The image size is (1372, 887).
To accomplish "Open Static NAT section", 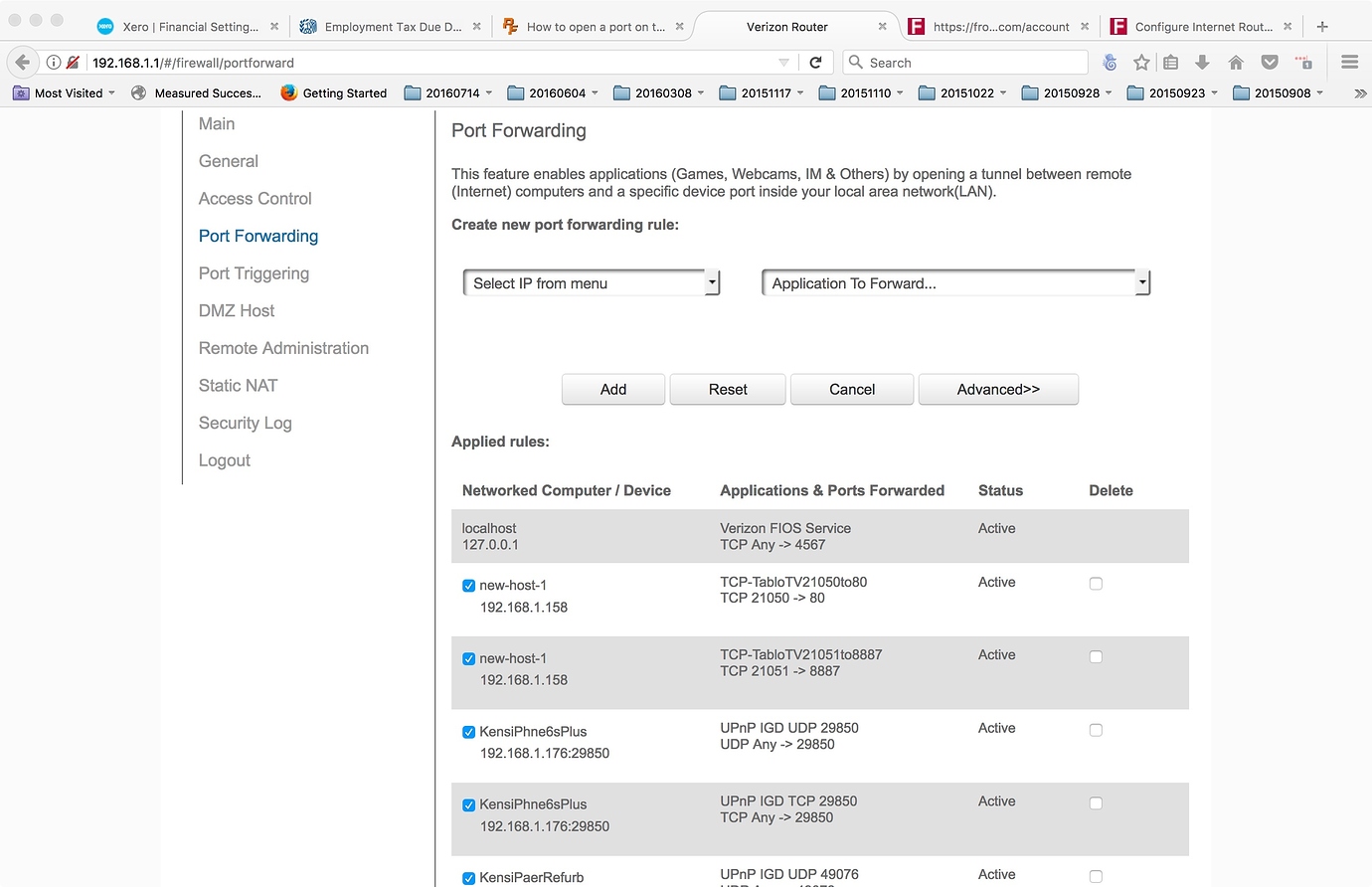I will (x=239, y=386).
